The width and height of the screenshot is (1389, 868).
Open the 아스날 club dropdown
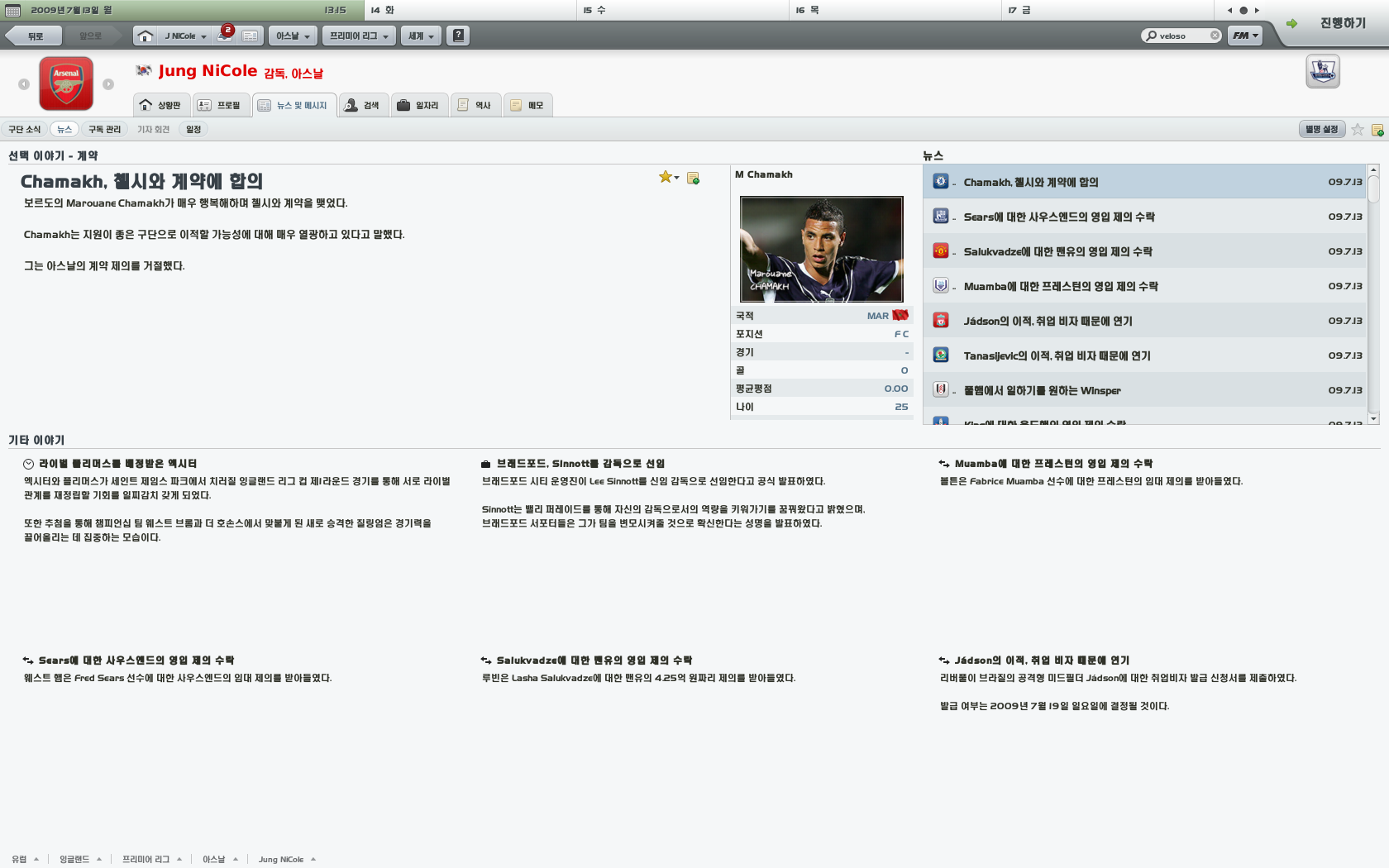(293, 36)
